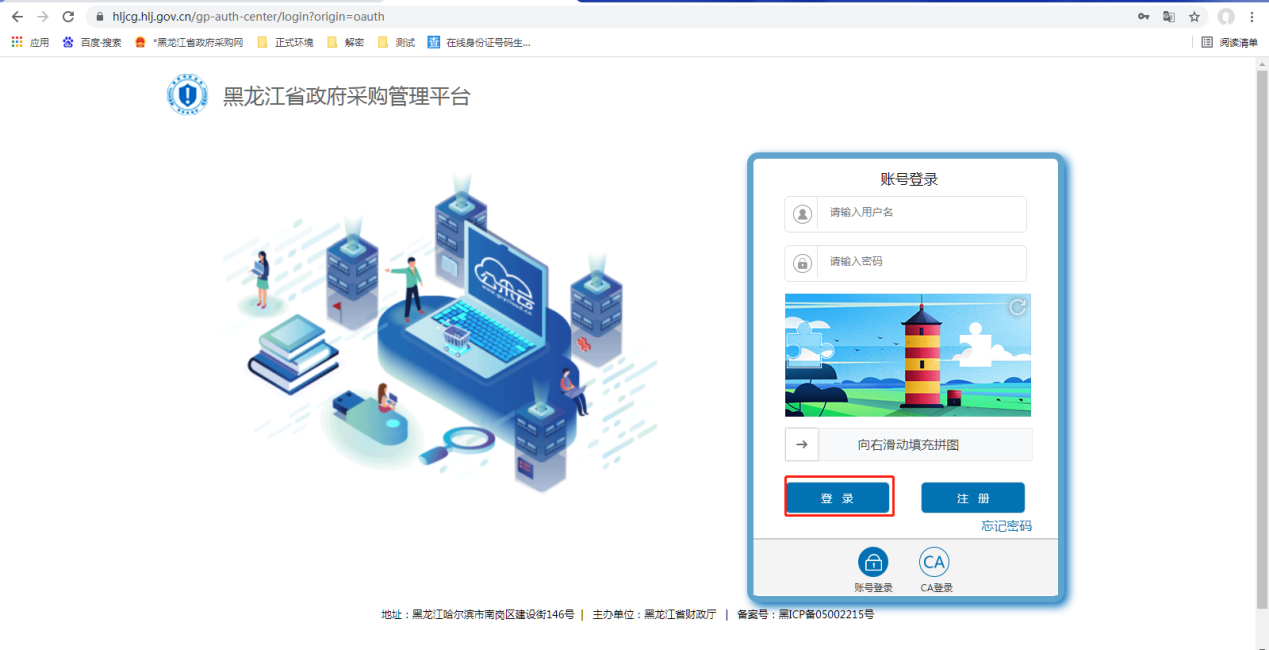Open the 百度·搜索 bookmark
The height and width of the screenshot is (650, 1269).
(x=92, y=42)
